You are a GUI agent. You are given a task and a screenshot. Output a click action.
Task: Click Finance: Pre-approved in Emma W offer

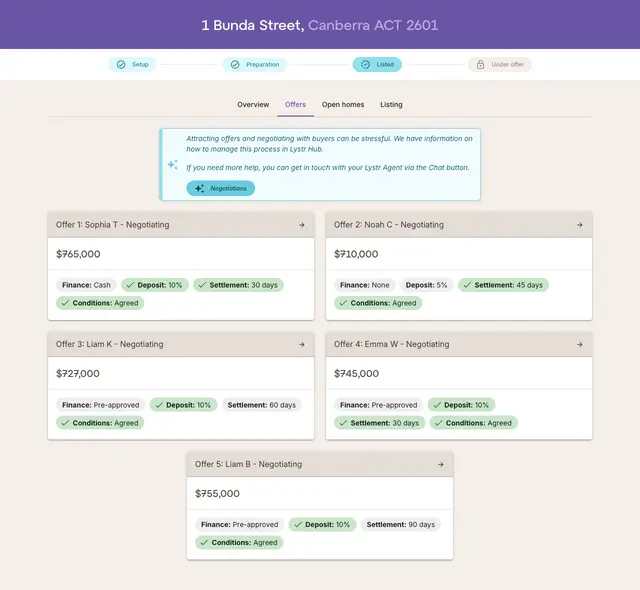(378, 405)
